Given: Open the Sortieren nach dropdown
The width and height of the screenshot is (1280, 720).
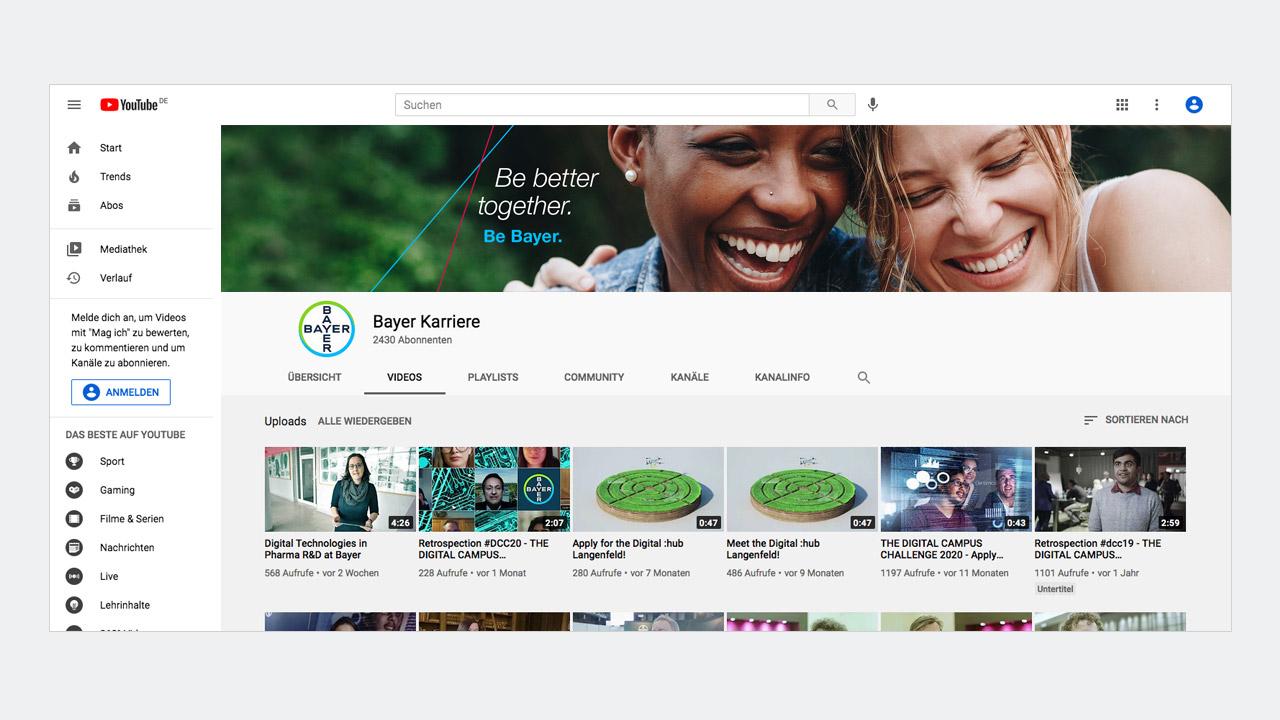Looking at the screenshot, I should tap(1136, 420).
